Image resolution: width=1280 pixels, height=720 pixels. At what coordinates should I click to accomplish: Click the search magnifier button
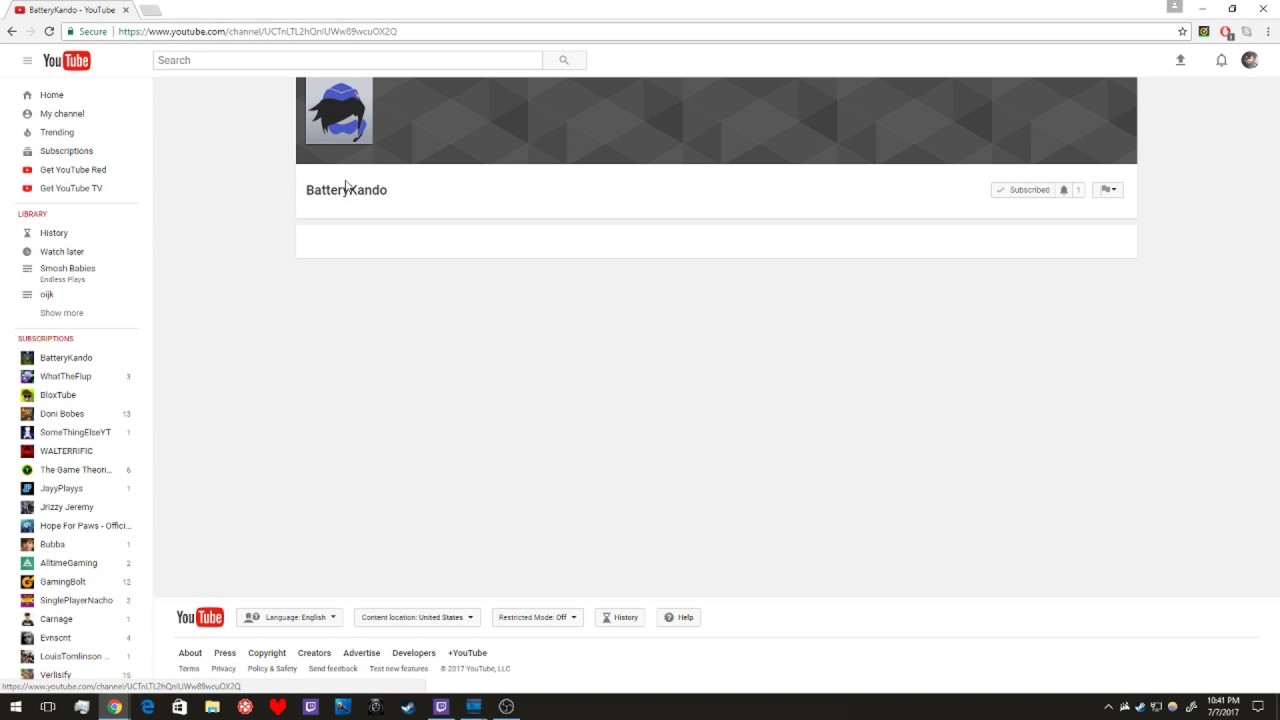(x=564, y=60)
